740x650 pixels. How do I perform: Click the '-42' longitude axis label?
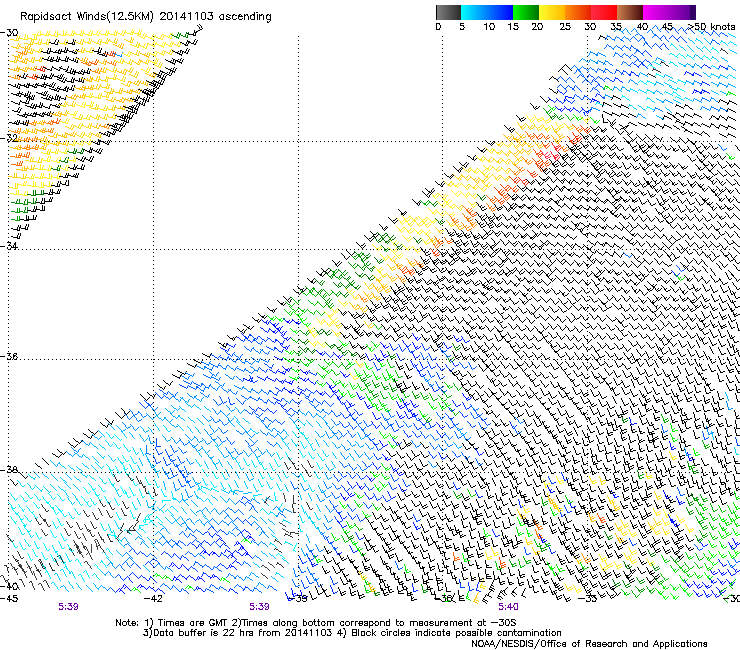[153, 599]
